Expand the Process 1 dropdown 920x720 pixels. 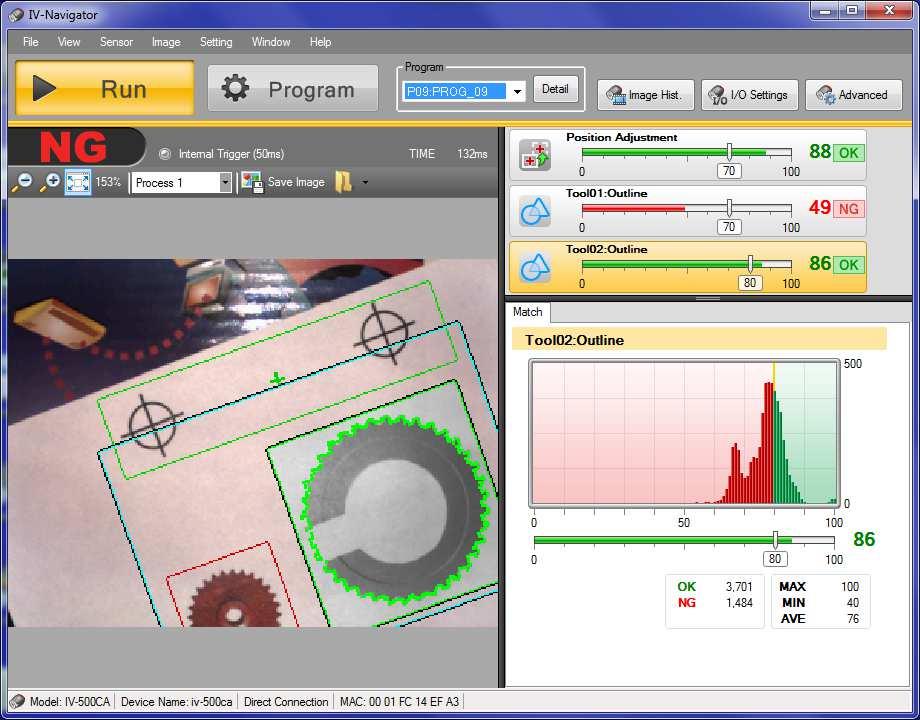point(225,182)
